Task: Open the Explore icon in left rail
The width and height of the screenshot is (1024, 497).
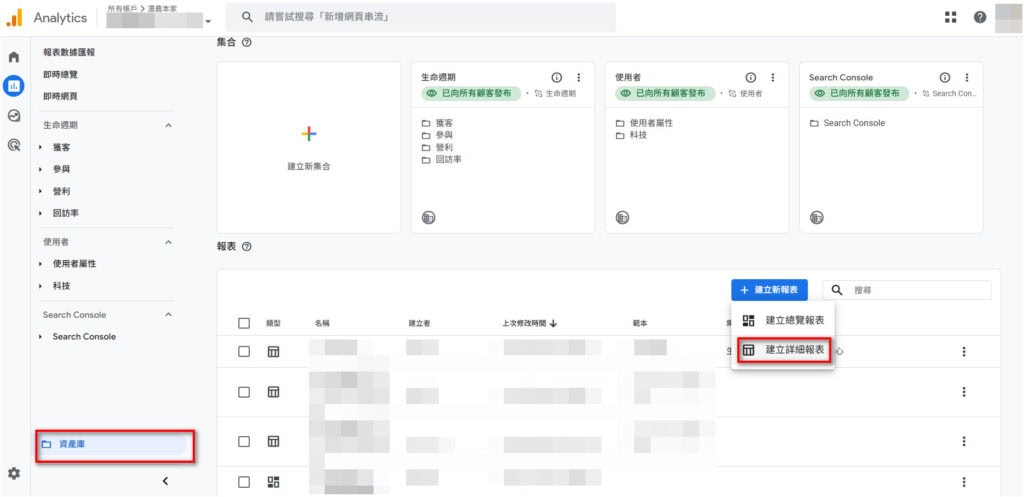Action: click(14, 115)
